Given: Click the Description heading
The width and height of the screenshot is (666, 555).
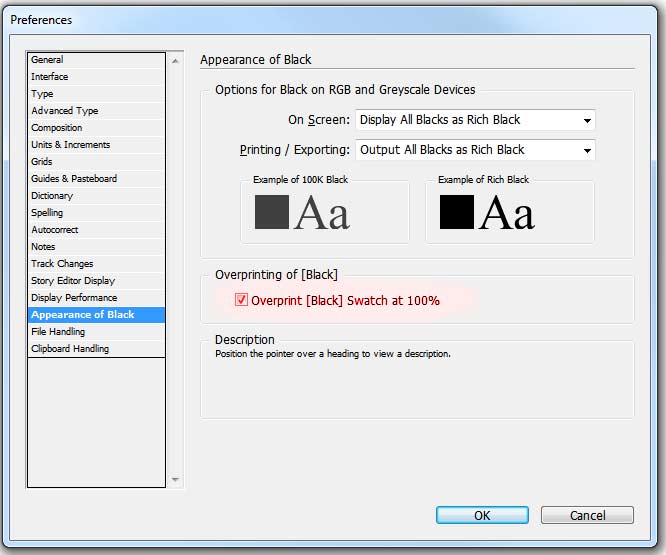Looking at the screenshot, I should 245,340.
